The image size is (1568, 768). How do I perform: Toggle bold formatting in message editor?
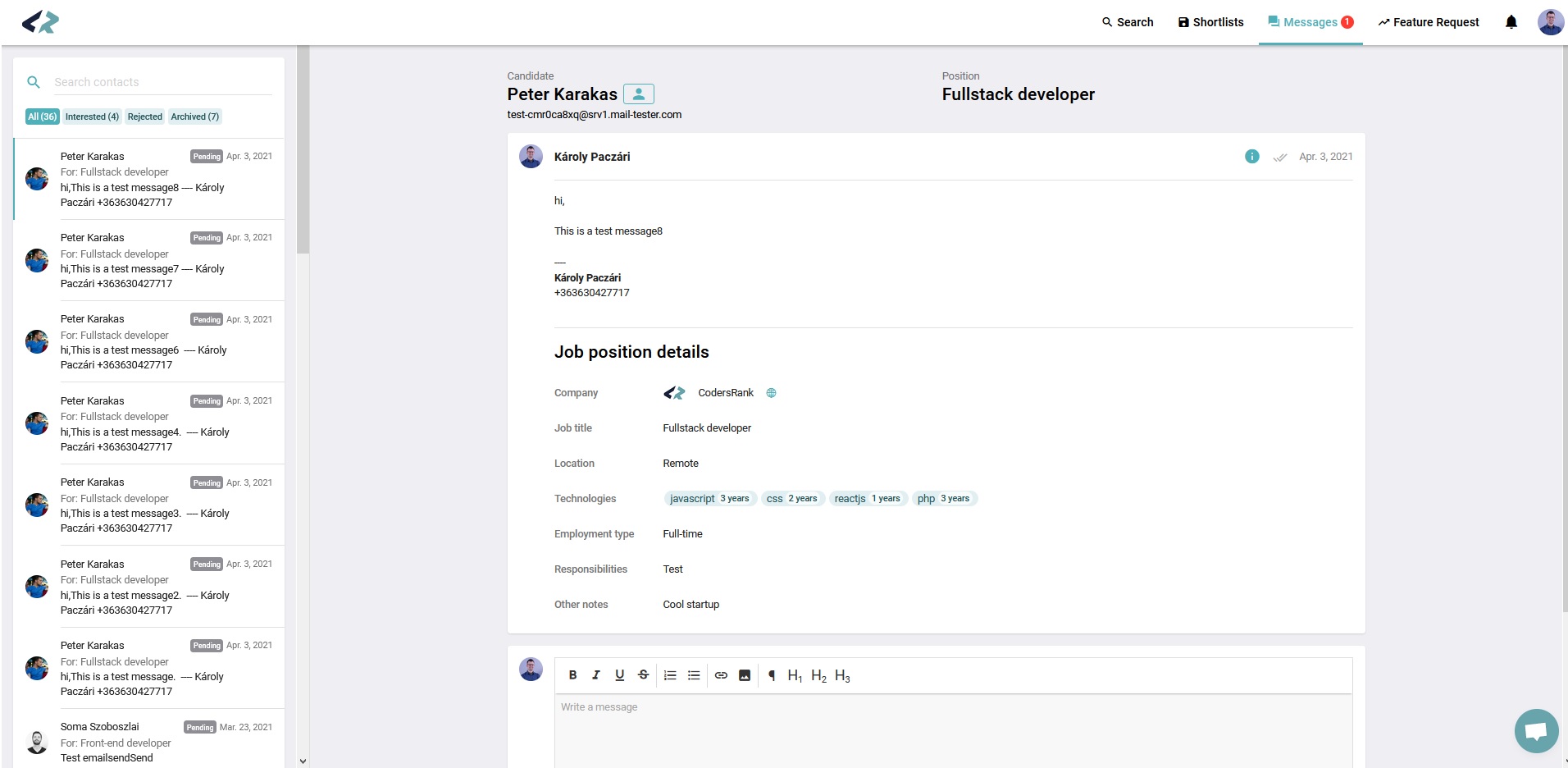coord(572,675)
